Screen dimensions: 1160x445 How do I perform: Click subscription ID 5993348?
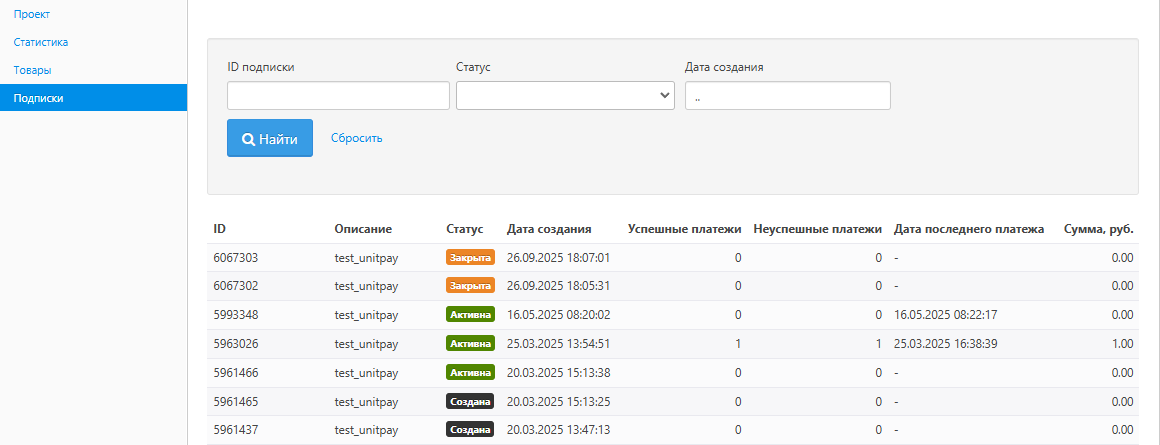tap(236, 315)
